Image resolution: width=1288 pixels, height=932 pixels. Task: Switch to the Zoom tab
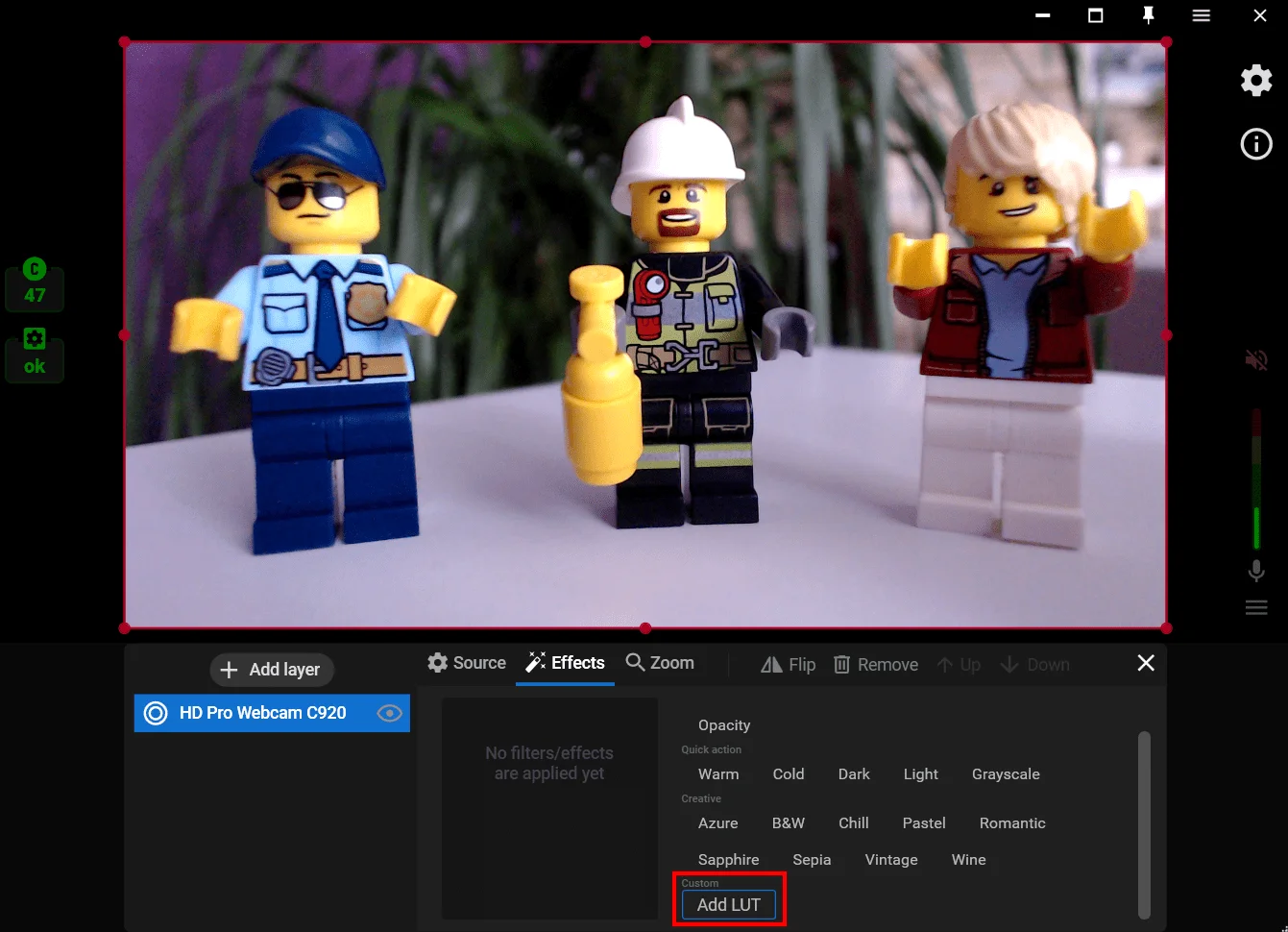pos(660,663)
